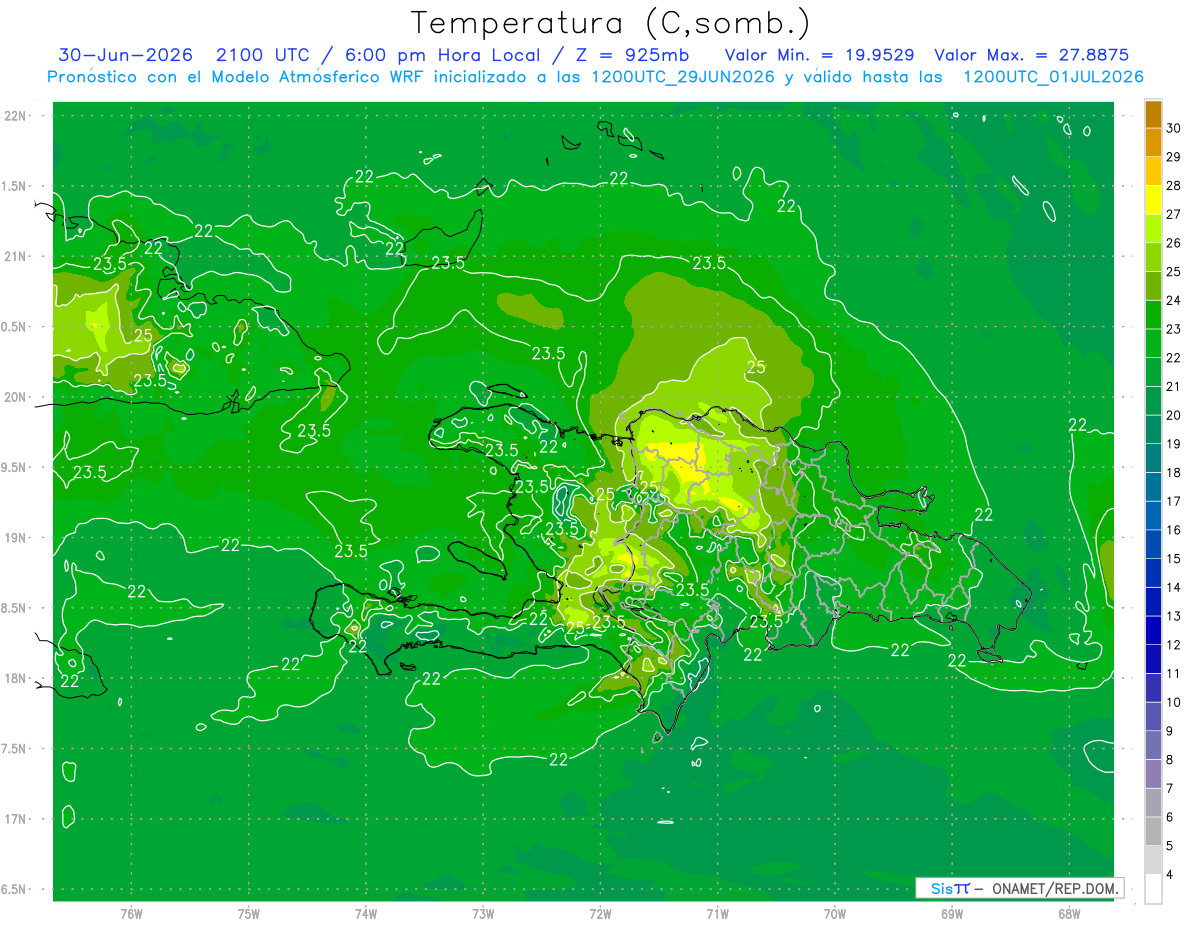Click the "20N" latitude axis label
This screenshot has height=927, width=1200.
(15, 397)
